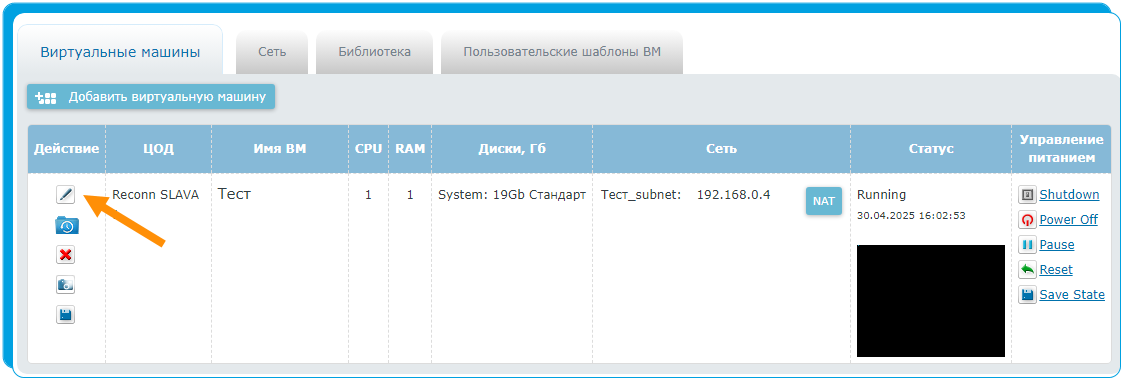Open the backup history folder icon
Image resolution: width=1127 pixels, height=381 pixels.
click(67, 225)
